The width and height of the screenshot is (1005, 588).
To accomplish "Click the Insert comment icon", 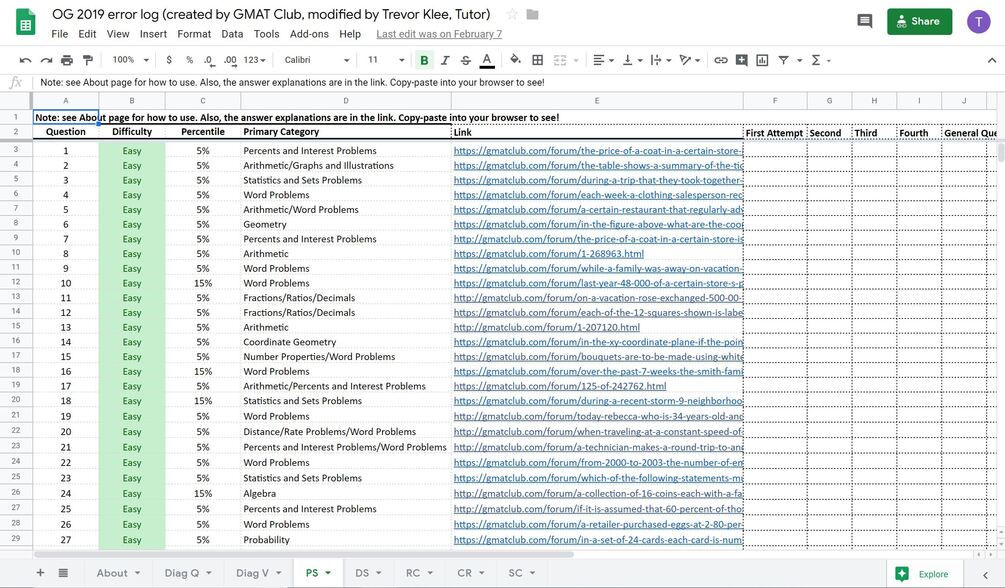I will pyautogui.click(x=742, y=60).
